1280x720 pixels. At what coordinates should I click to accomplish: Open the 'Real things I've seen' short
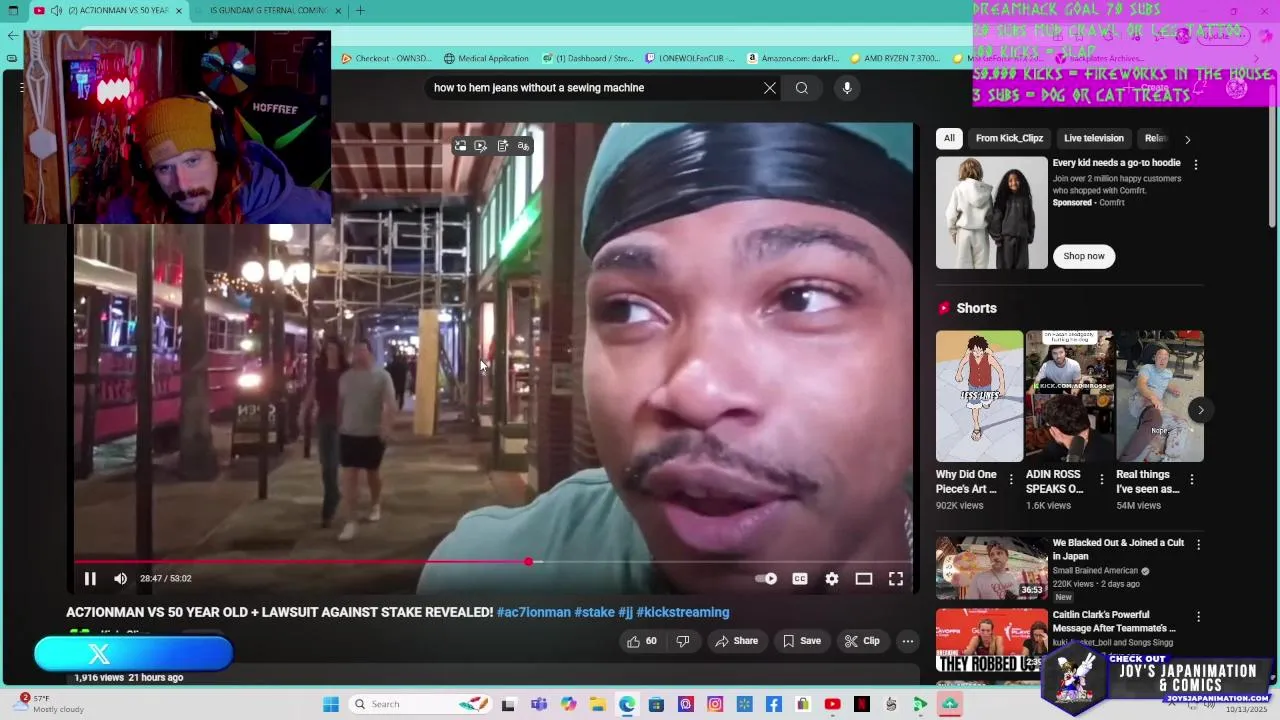tap(1160, 396)
